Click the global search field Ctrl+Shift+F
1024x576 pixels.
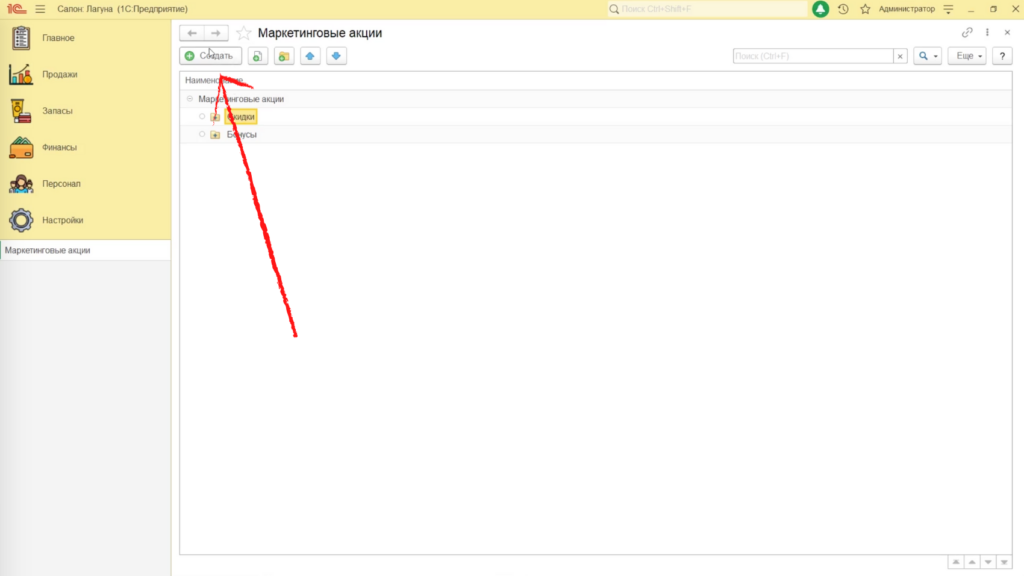click(707, 9)
